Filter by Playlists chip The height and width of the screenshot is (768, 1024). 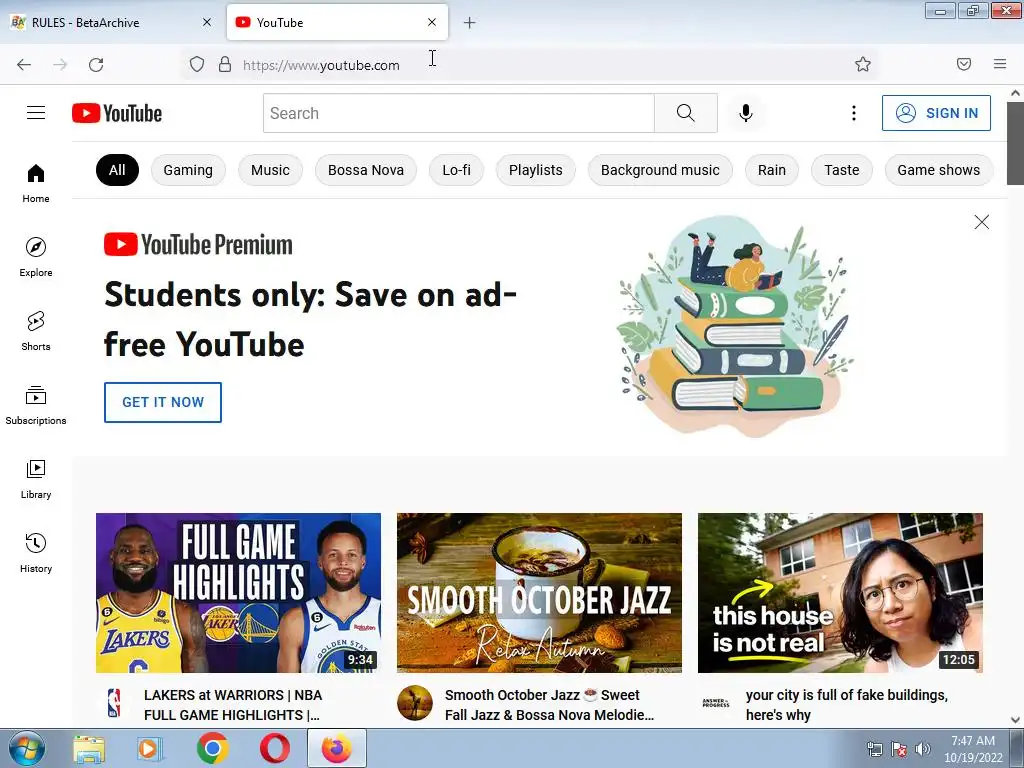(x=536, y=170)
